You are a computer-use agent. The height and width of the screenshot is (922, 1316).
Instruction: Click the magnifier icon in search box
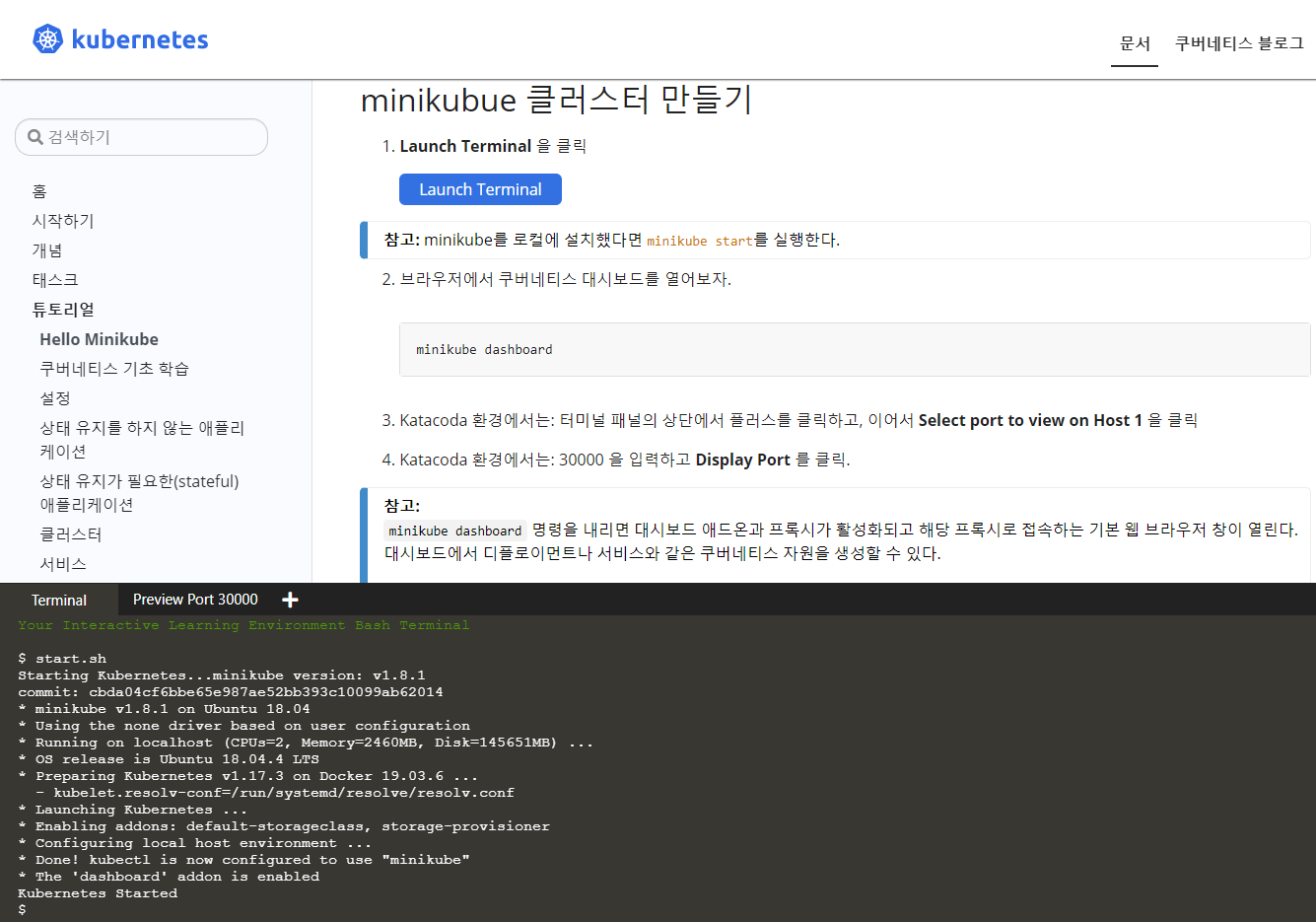(35, 137)
